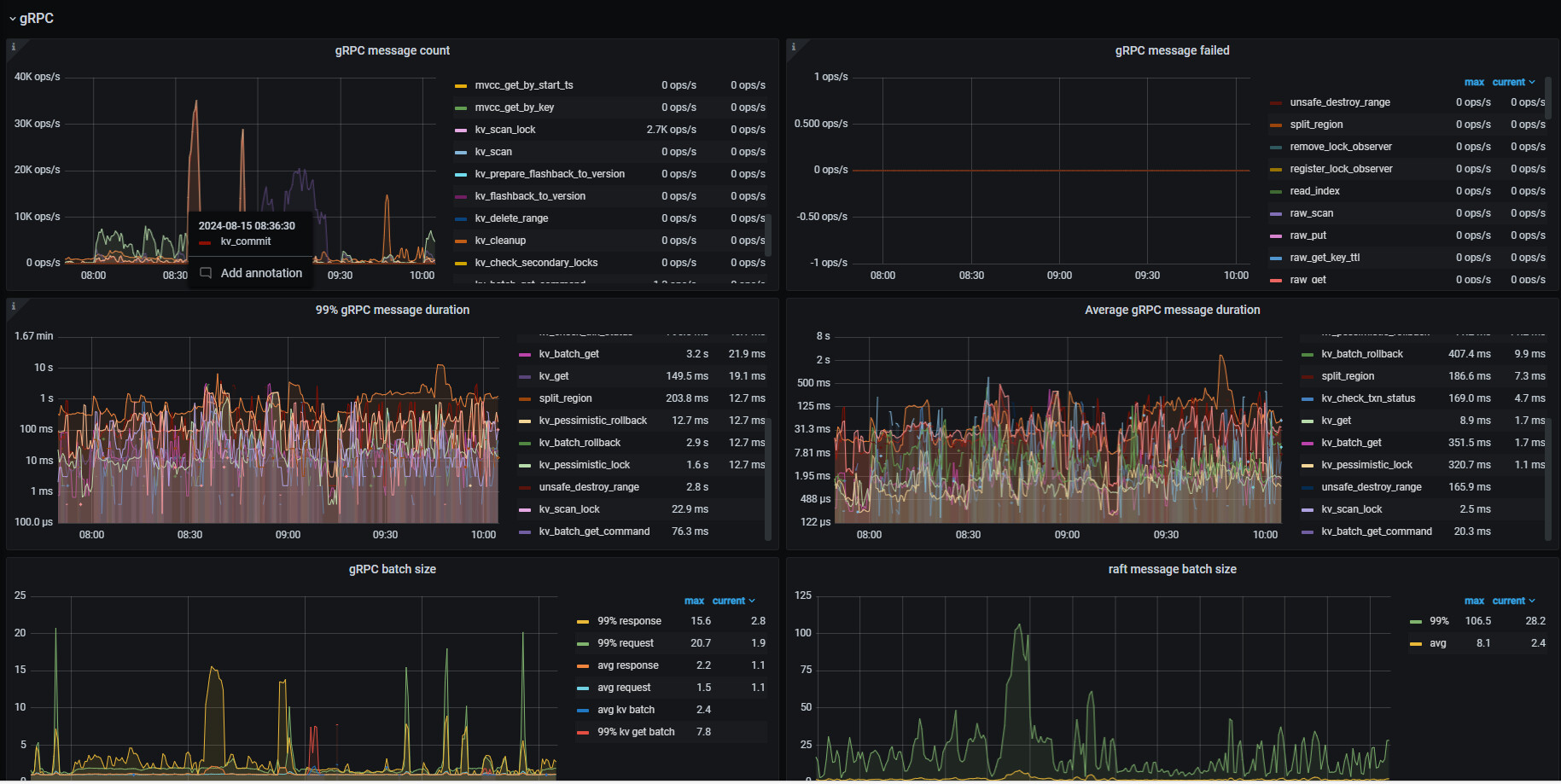Click info icon on 99% gRPC message duration panel
1561x784 pixels.
(x=14, y=307)
